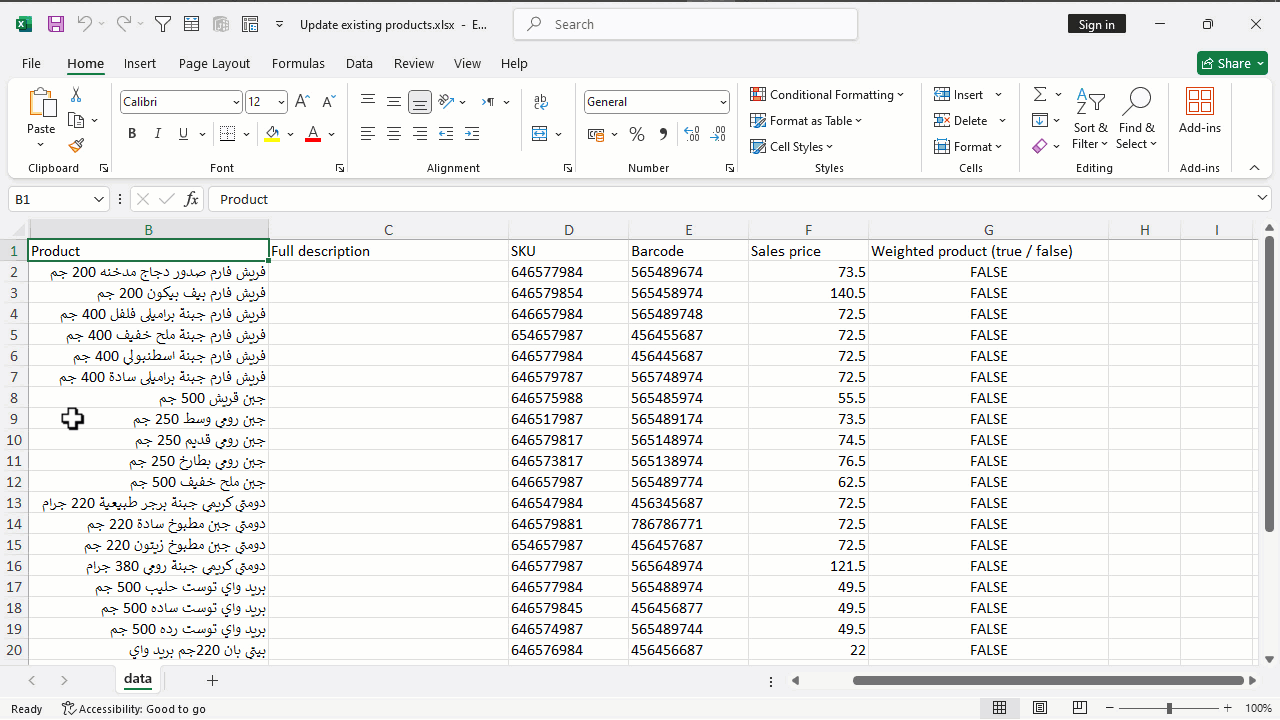Apply Comma Style format
Image resolution: width=1280 pixels, height=720 pixels.
coord(662,134)
